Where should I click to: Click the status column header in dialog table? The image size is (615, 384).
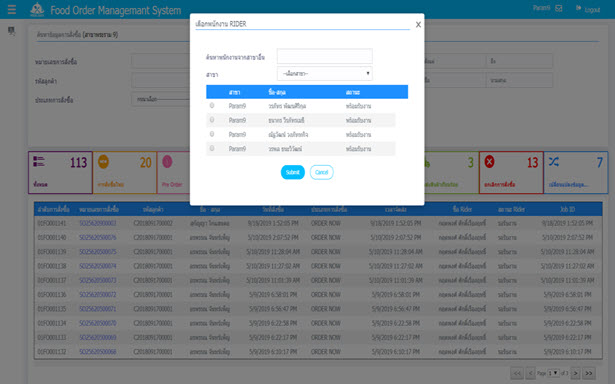353,92
